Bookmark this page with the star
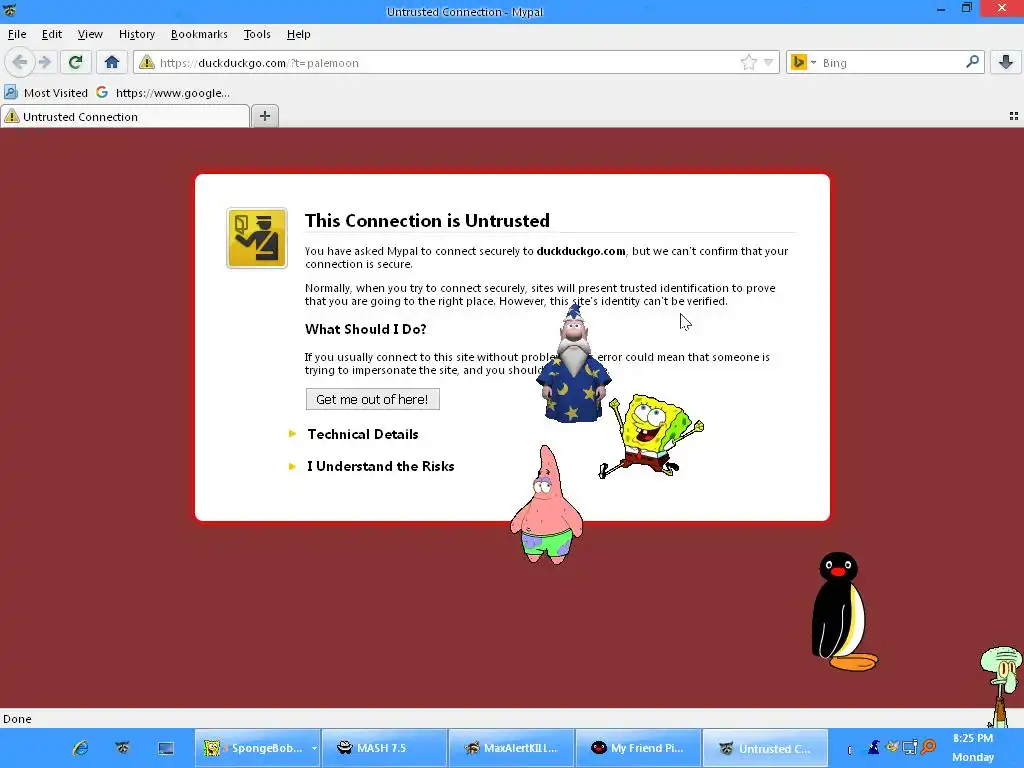The image size is (1024, 768). tap(748, 63)
